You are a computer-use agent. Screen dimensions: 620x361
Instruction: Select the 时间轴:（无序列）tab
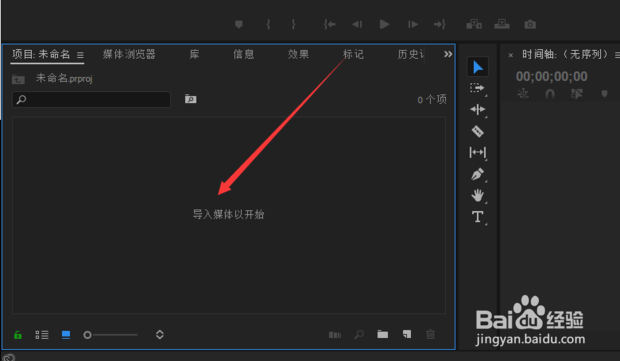click(x=565, y=54)
